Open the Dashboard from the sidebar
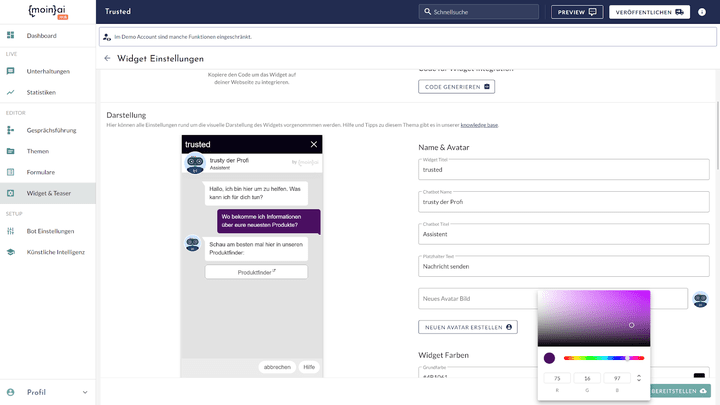The width and height of the screenshot is (720, 405). point(40,36)
